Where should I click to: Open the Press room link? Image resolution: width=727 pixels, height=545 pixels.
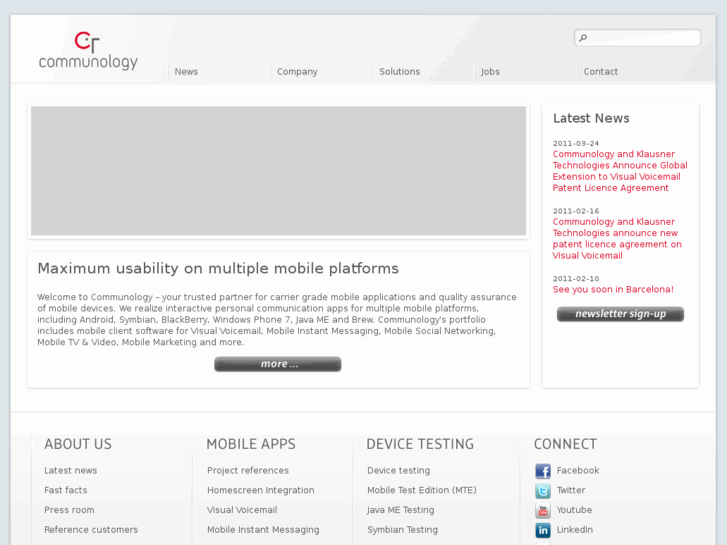click(69, 510)
